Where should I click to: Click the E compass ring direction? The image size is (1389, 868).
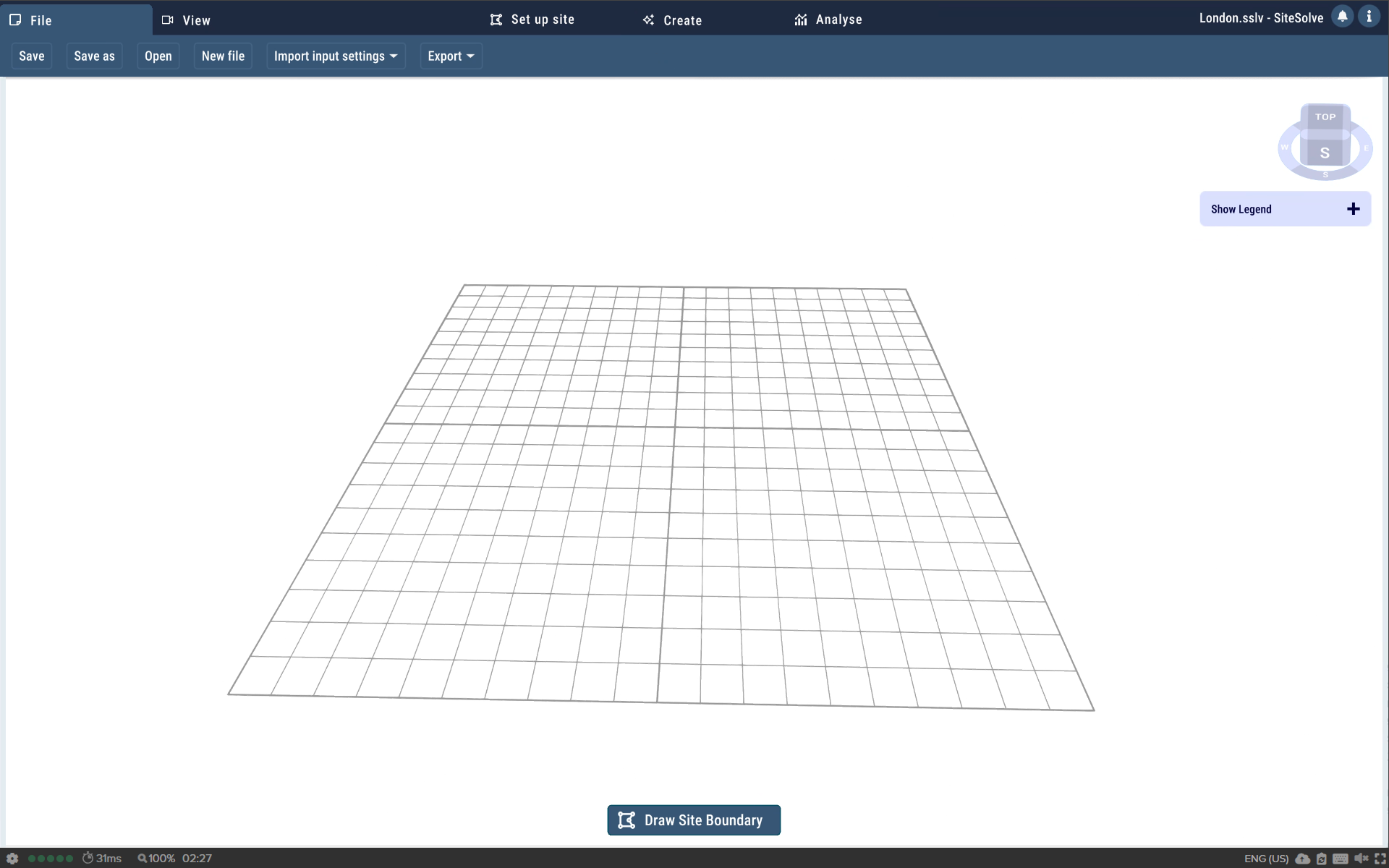click(1366, 148)
